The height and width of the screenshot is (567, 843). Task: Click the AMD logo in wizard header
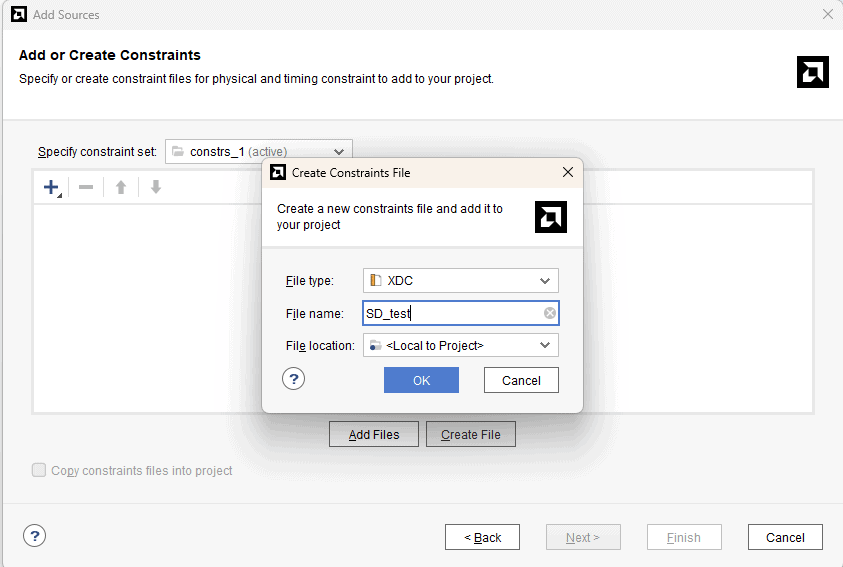(x=812, y=72)
